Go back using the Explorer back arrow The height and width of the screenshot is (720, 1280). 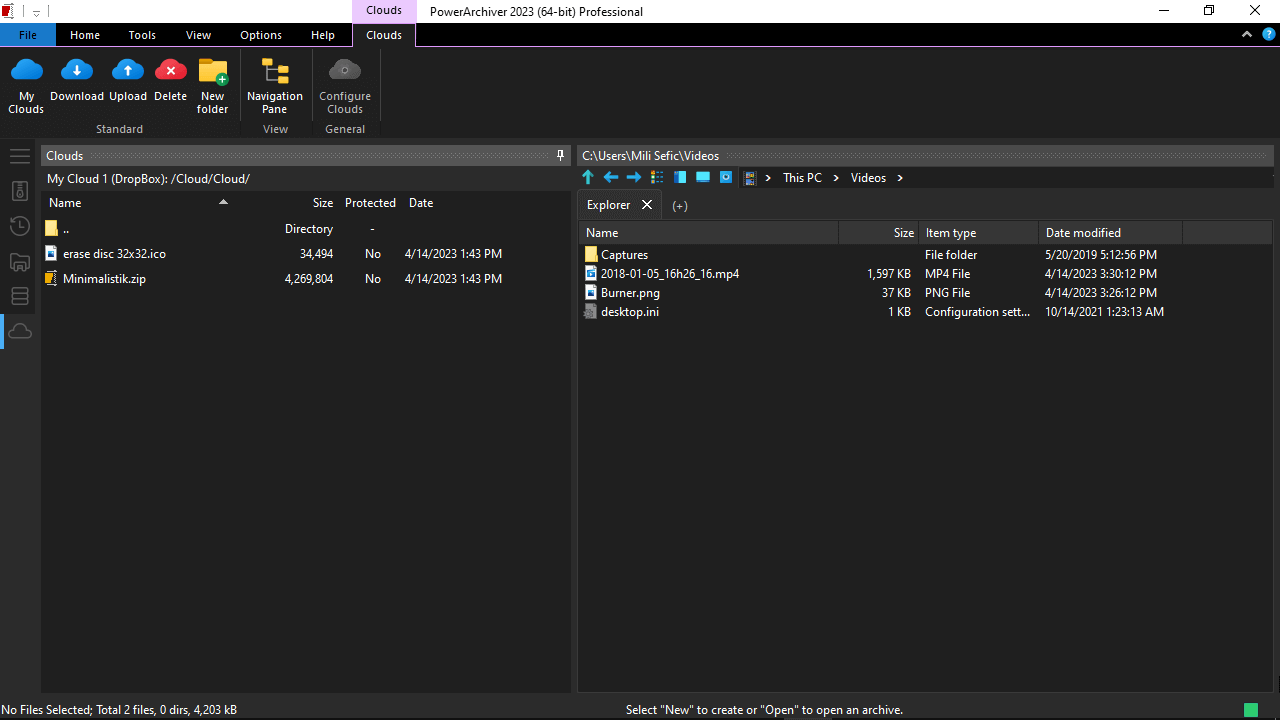611,177
